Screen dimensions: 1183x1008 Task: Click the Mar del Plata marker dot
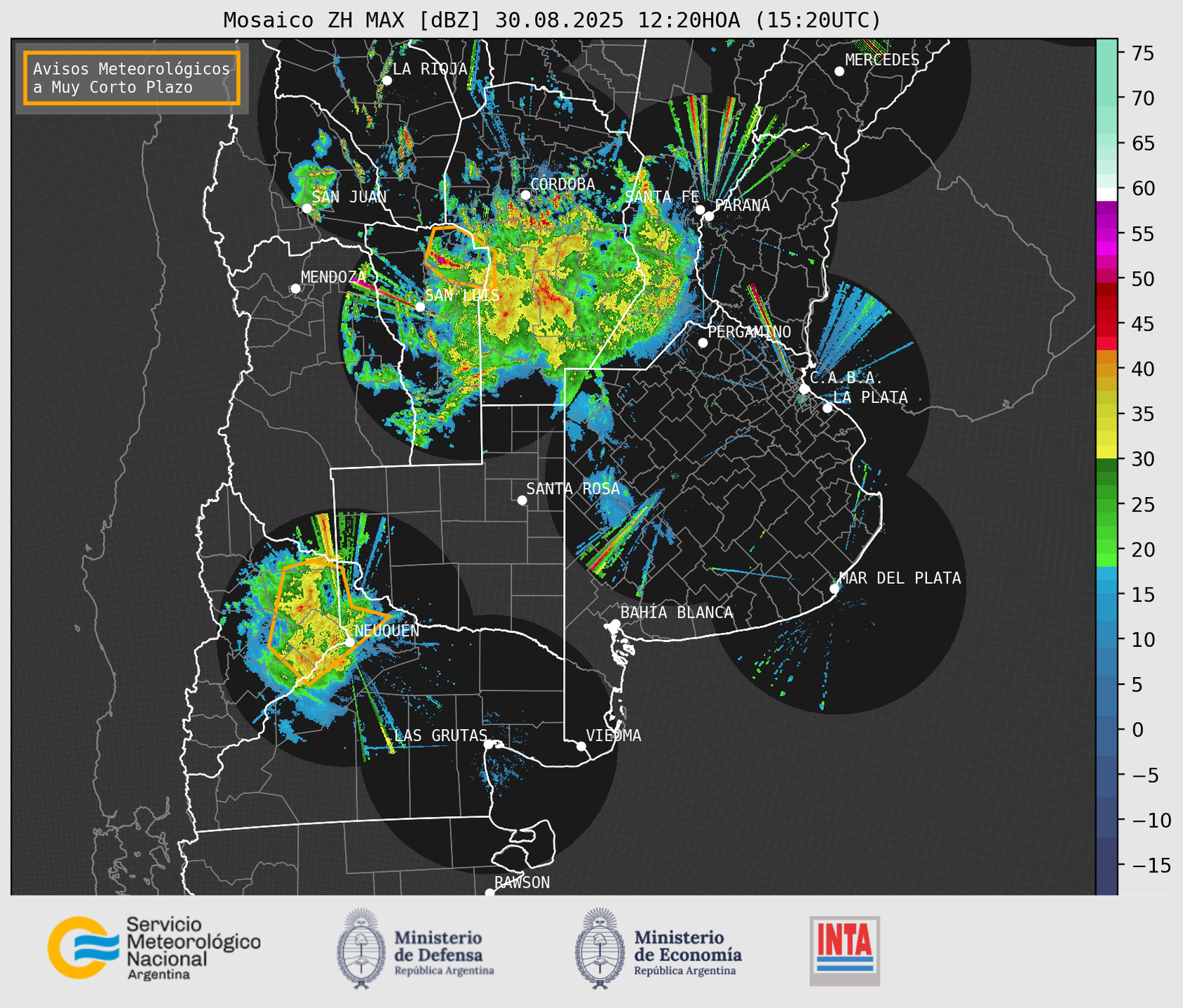pos(834,589)
